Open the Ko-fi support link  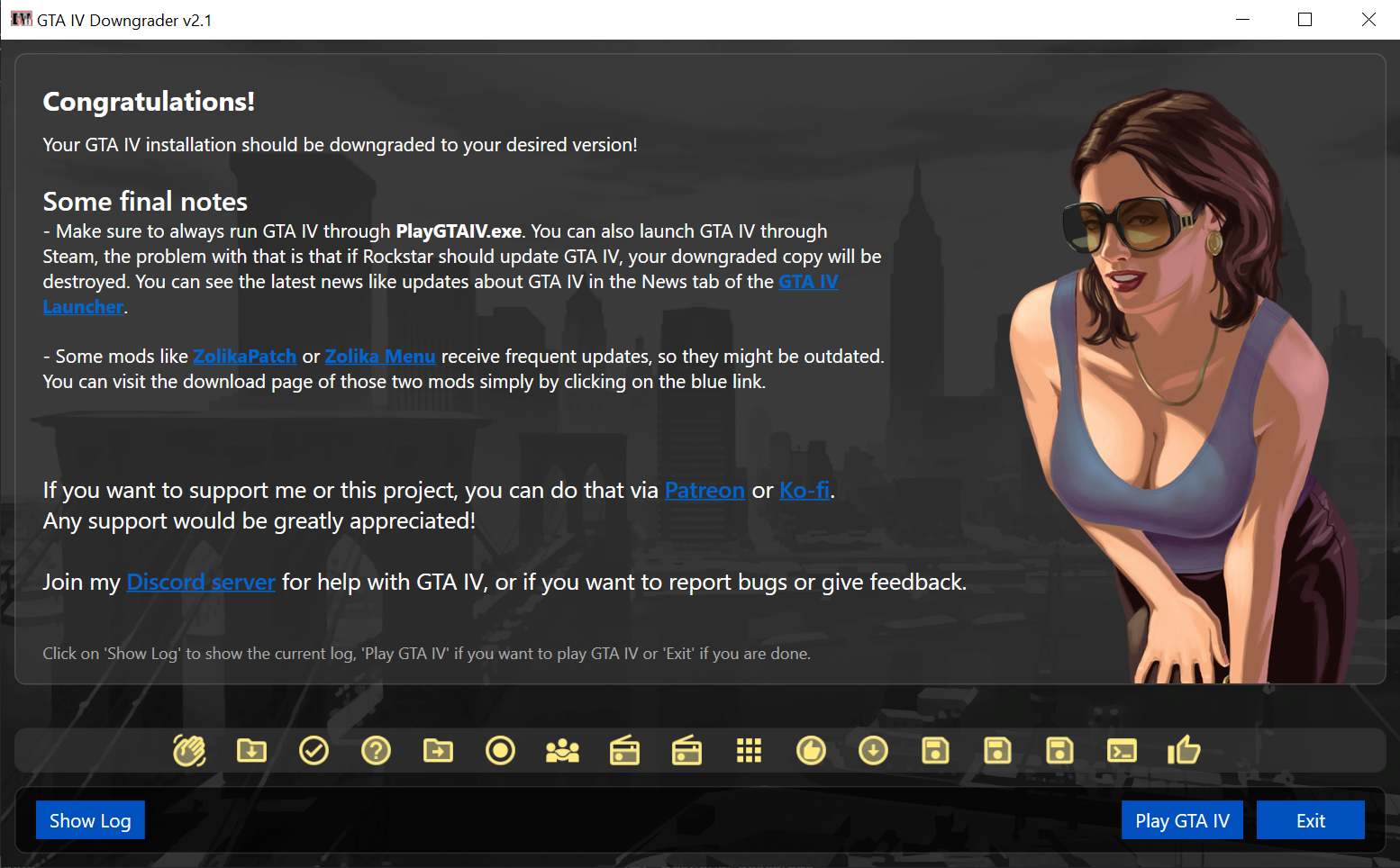coord(805,491)
